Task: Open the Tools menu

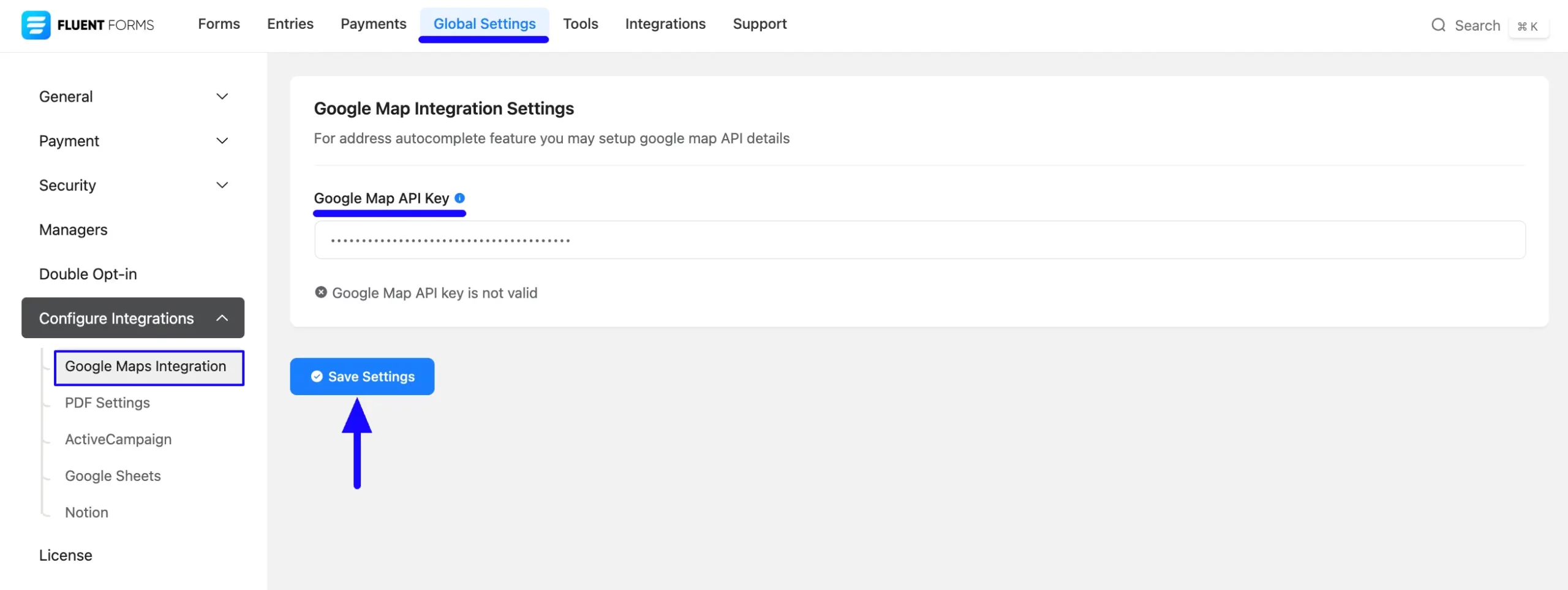Action: tap(581, 24)
